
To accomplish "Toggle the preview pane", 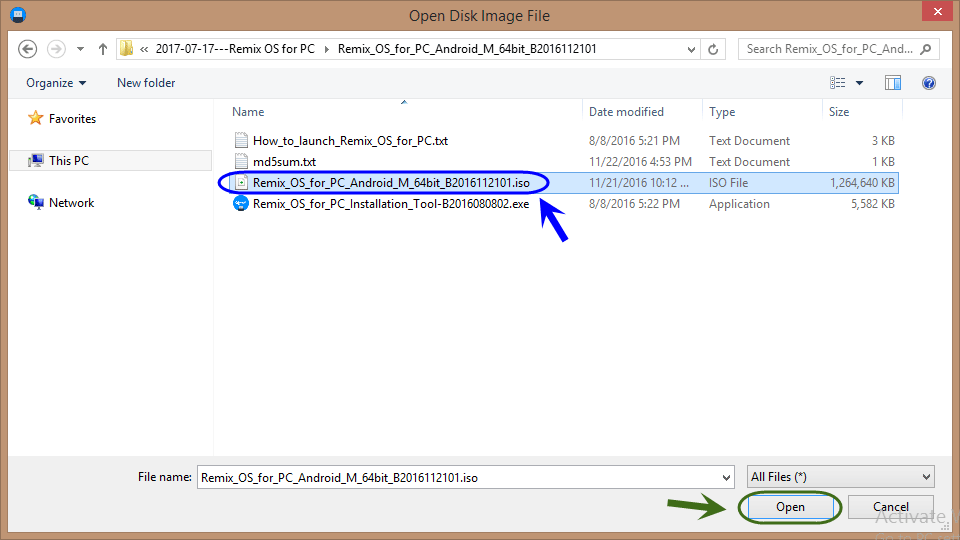I will click(x=893, y=83).
